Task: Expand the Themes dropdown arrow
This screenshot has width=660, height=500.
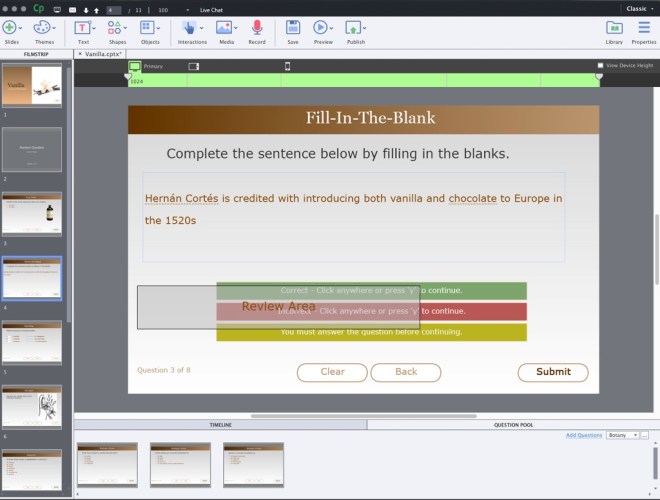Action: [x=54, y=28]
